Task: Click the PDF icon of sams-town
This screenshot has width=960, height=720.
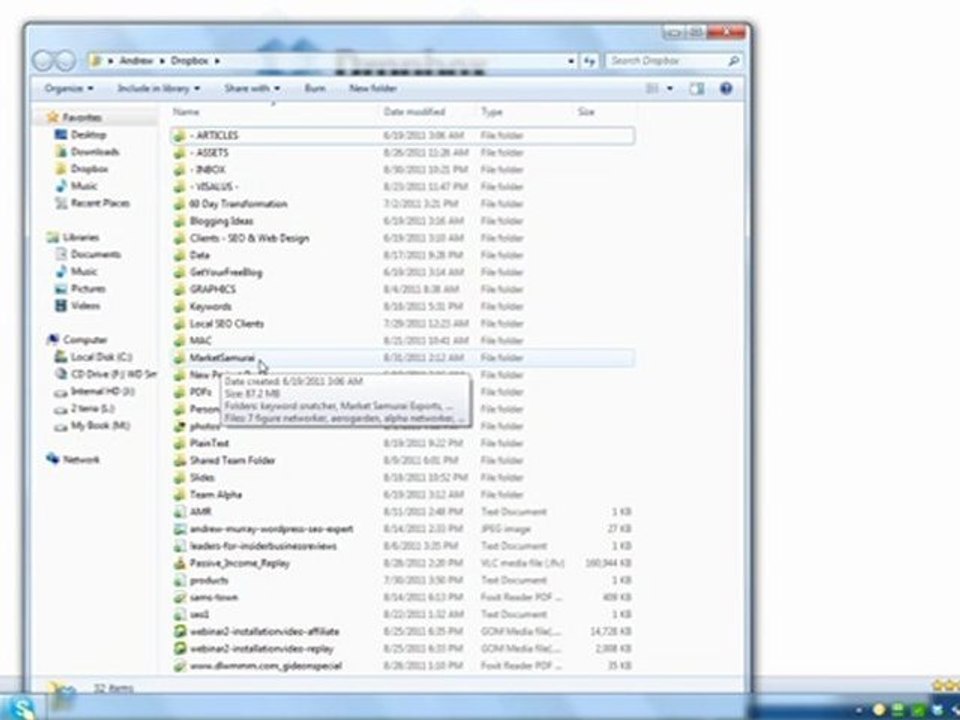Action: click(179, 597)
